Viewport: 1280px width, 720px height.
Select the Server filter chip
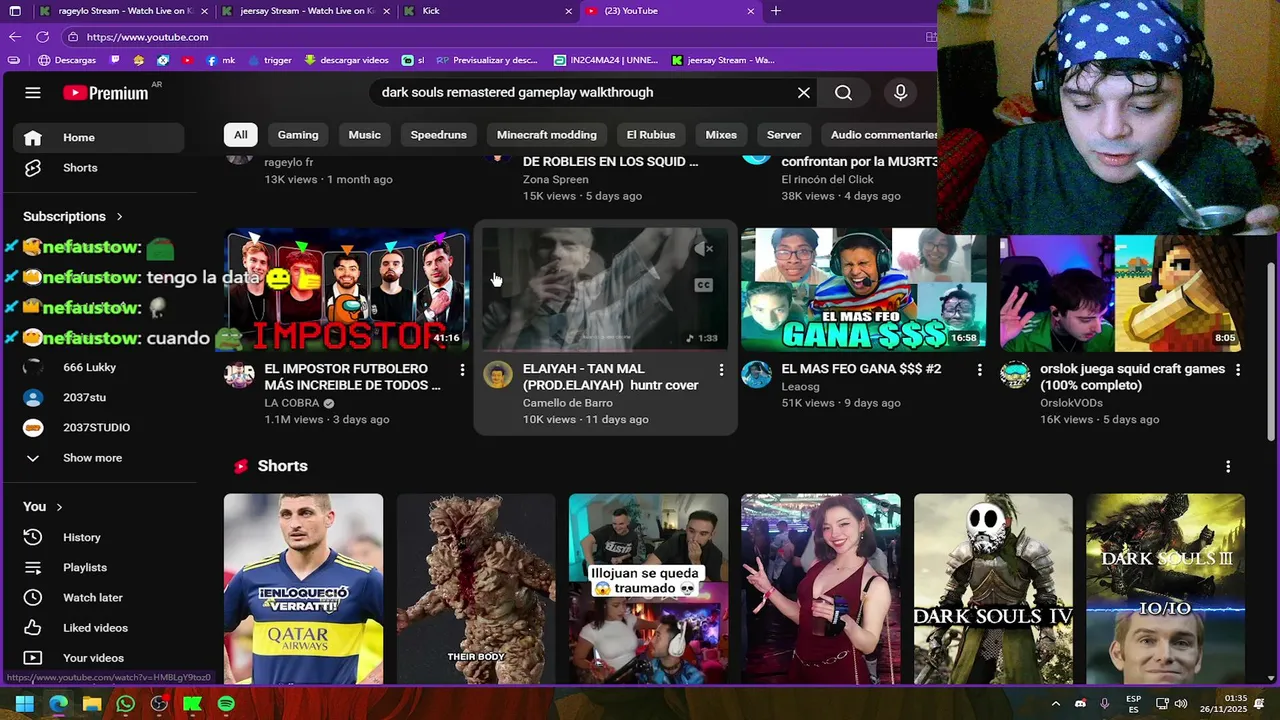point(784,134)
